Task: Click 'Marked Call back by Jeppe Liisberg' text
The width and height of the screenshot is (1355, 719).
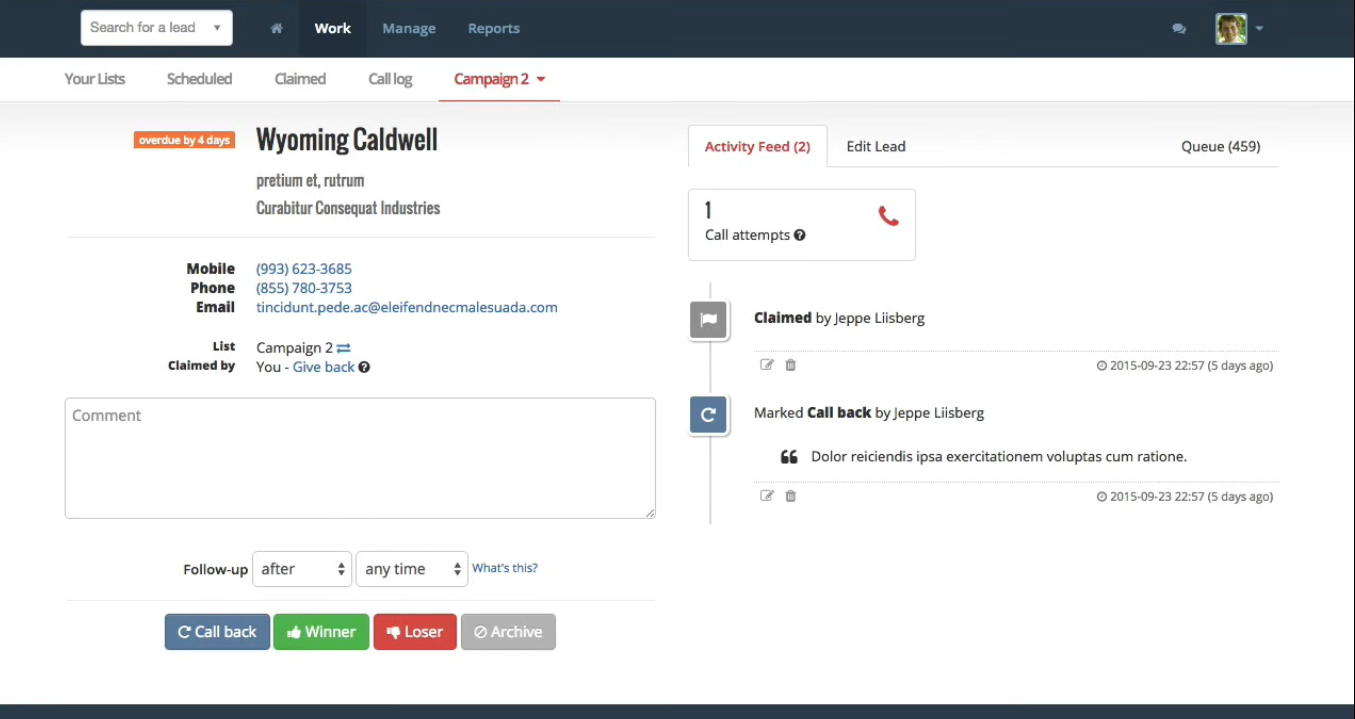Action: click(x=869, y=413)
